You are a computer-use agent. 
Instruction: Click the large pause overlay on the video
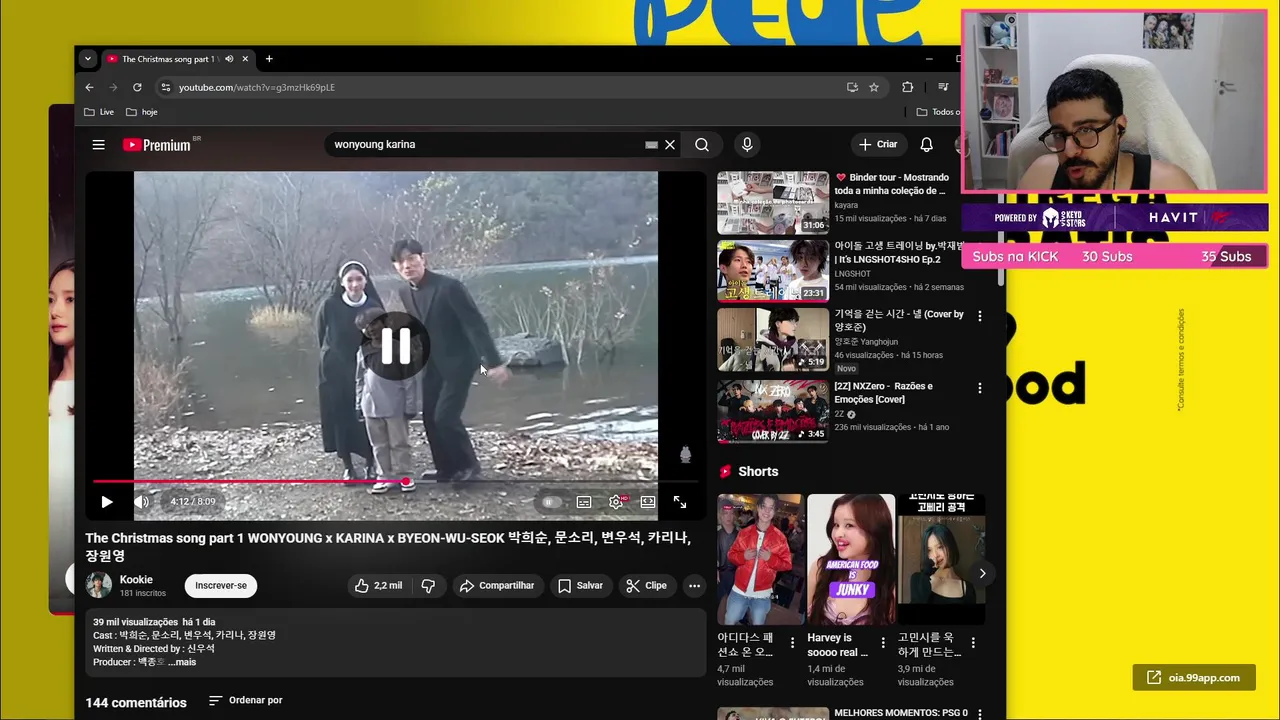pos(395,346)
